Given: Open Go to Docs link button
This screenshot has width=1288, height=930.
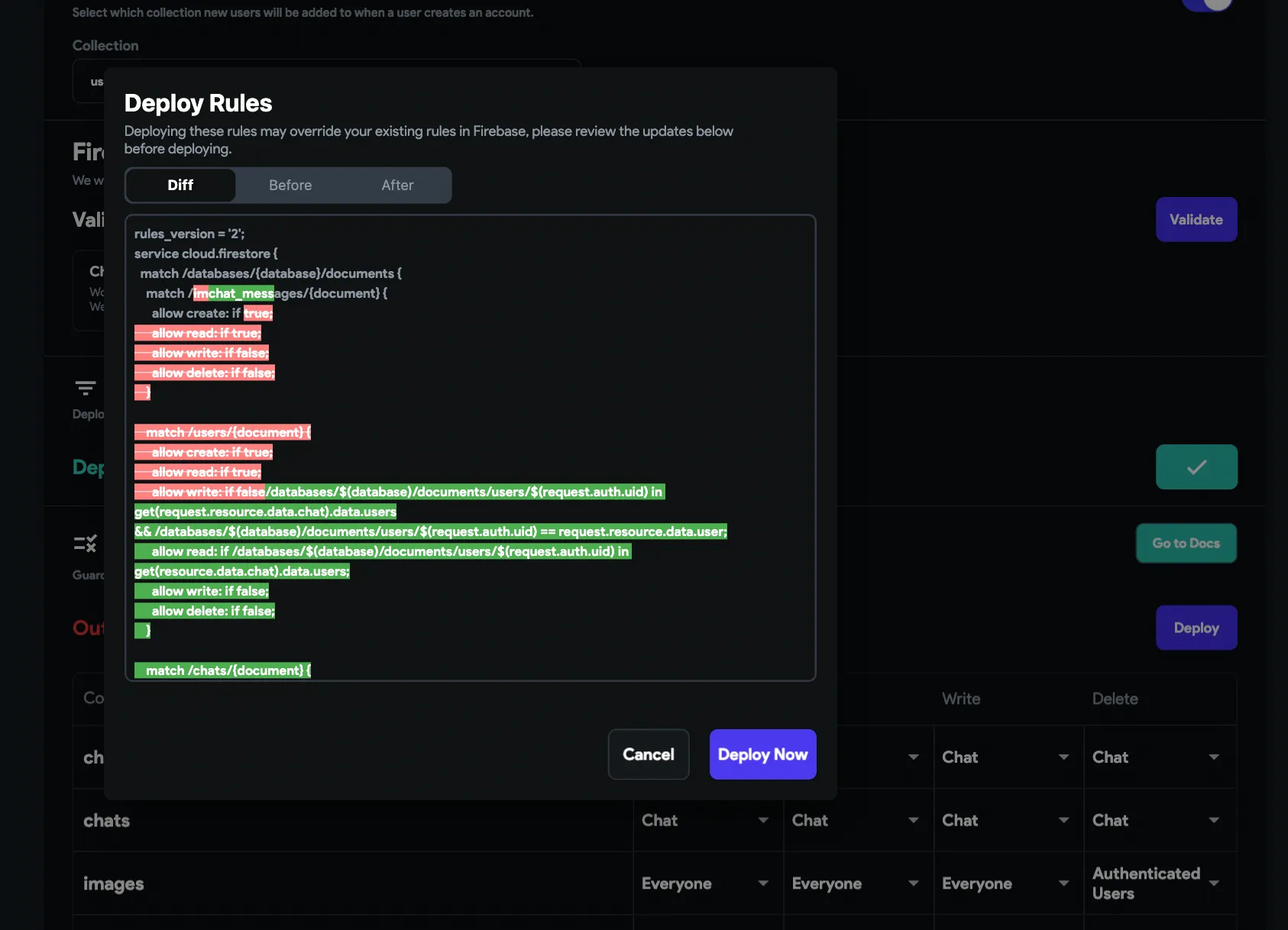Looking at the screenshot, I should pyautogui.click(x=1186, y=543).
